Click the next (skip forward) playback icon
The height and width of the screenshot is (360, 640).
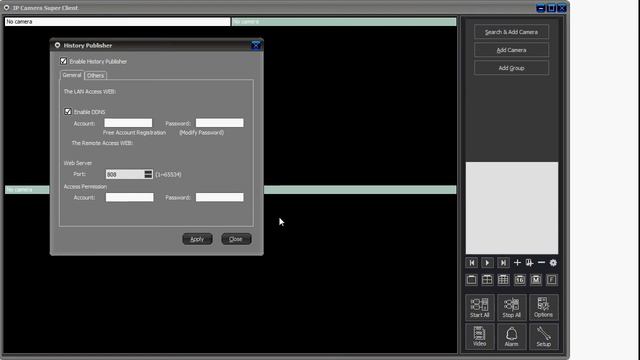coord(503,263)
